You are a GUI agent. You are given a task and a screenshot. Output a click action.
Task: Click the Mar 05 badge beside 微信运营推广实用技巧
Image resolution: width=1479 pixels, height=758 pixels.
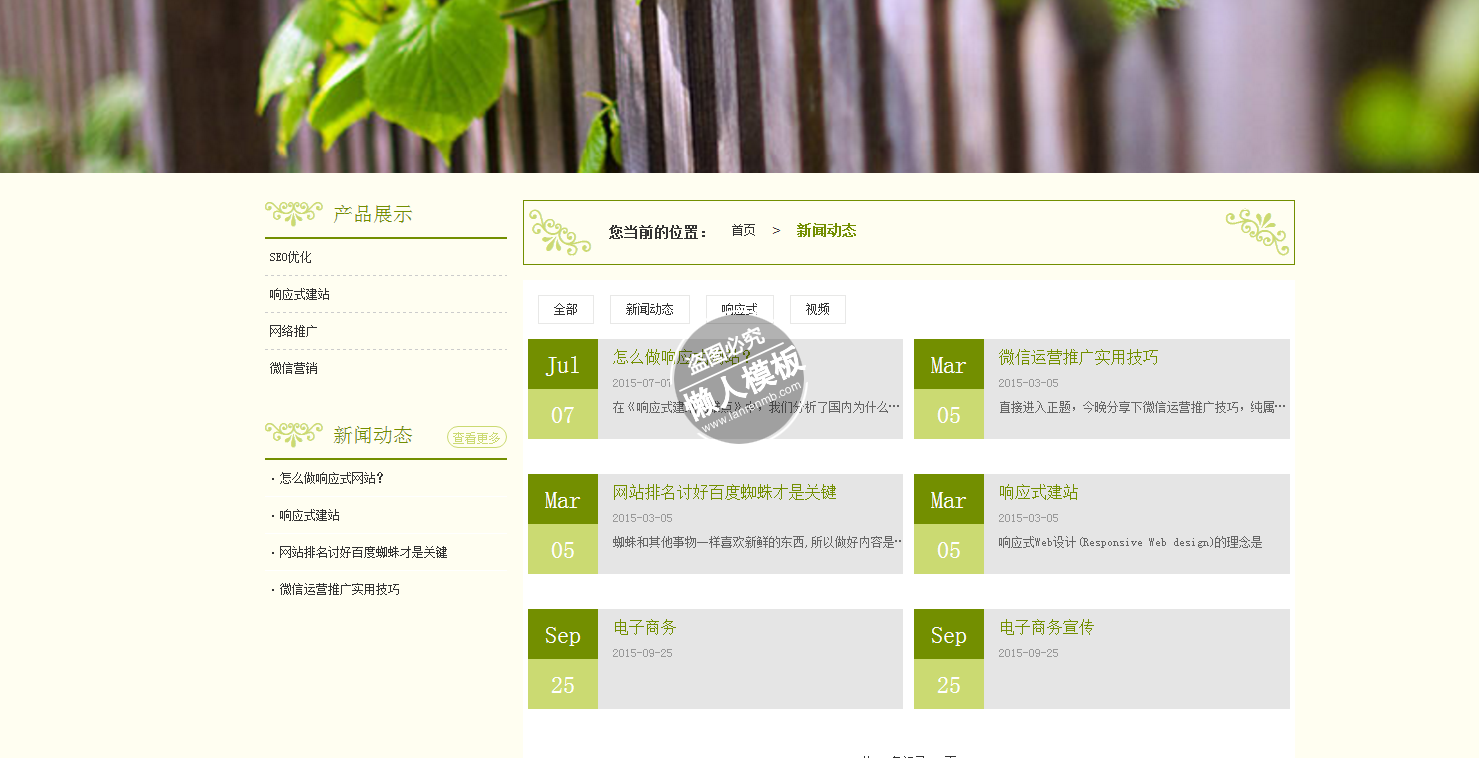949,389
